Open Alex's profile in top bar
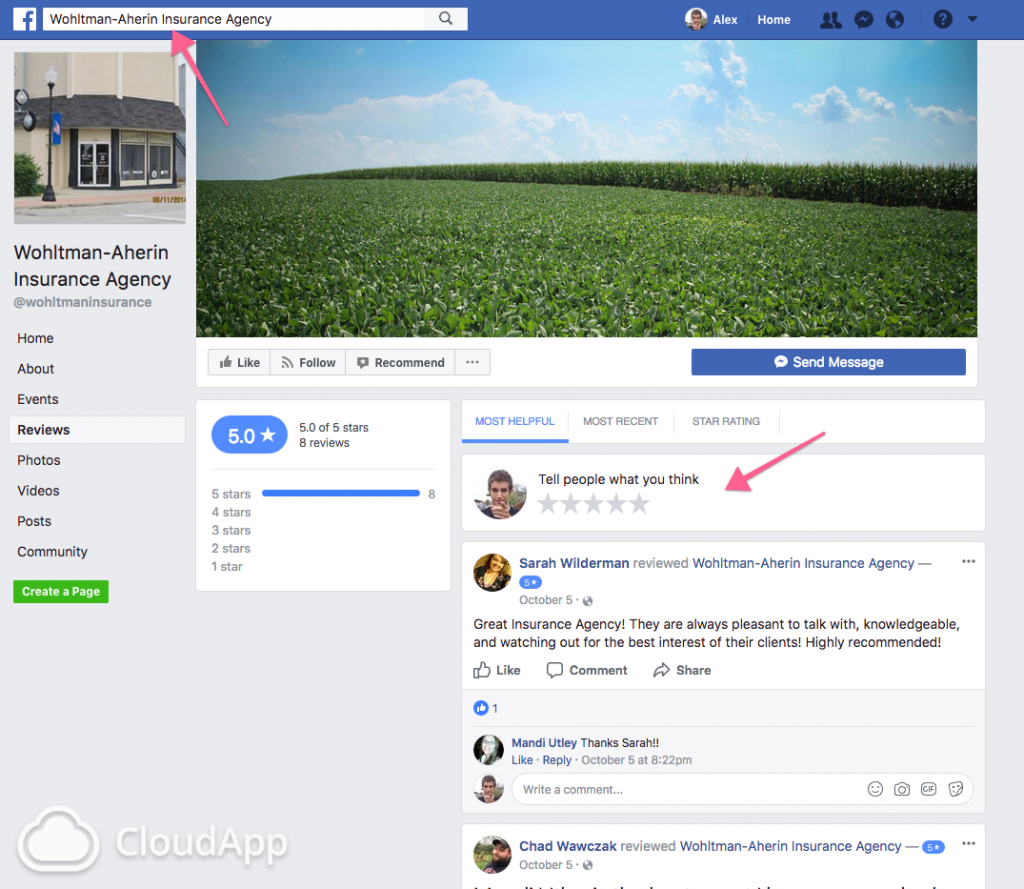Viewport: 1024px width, 889px height. (711, 20)
